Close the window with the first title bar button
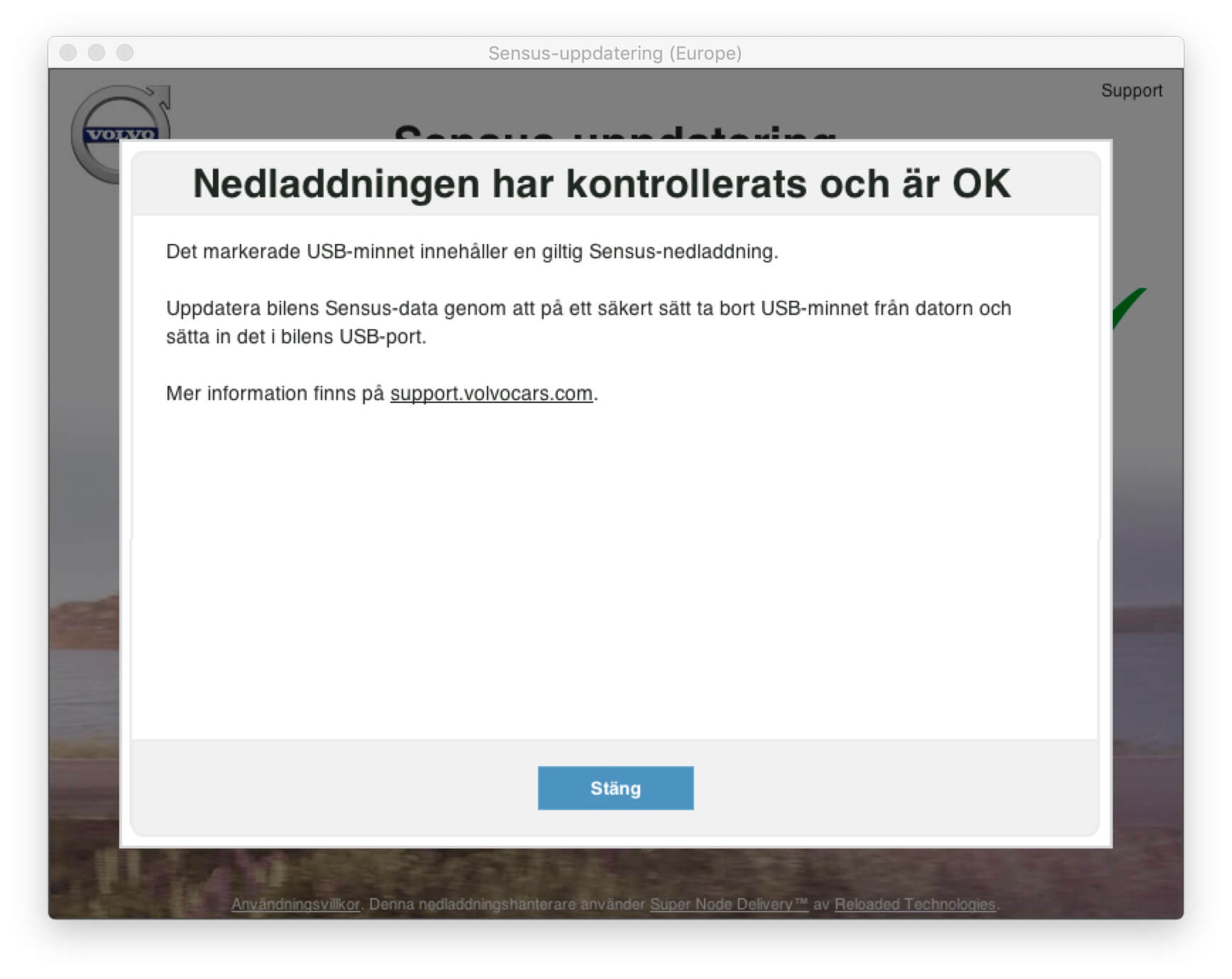This screenshot has width=1232, height=979. coord(68,52)
